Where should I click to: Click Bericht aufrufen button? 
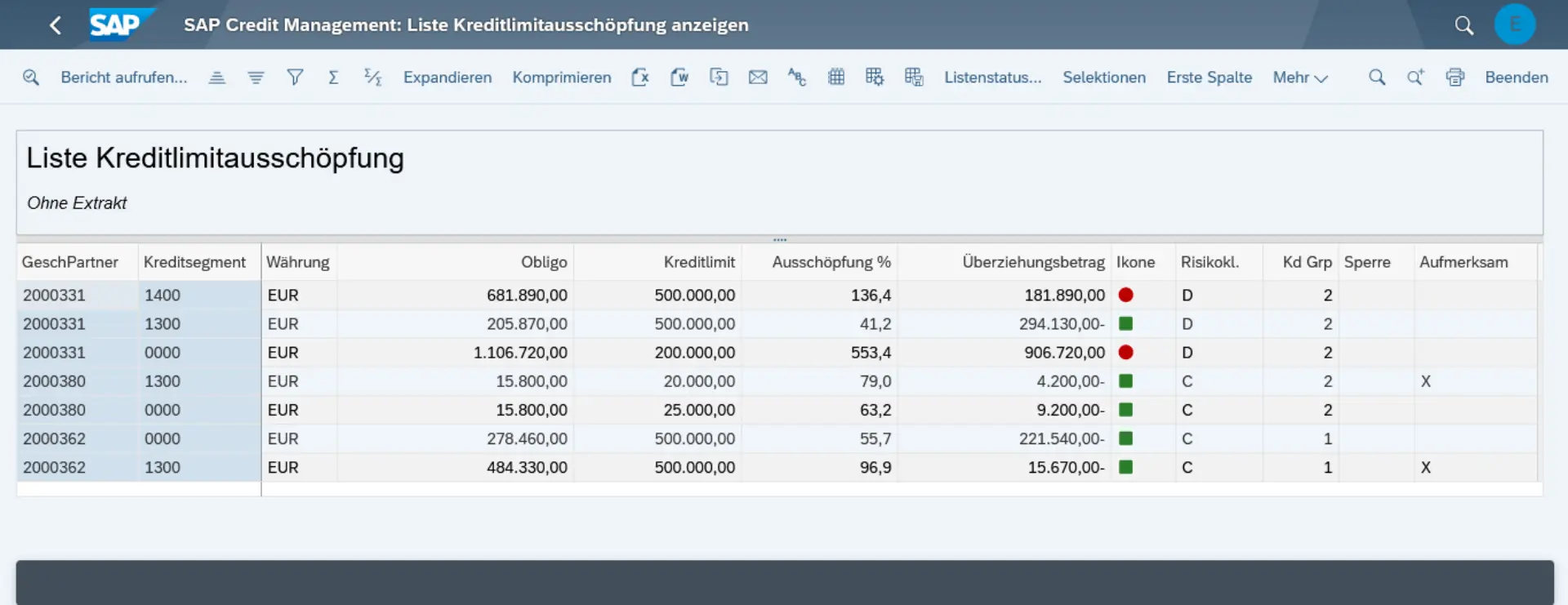[124, 78]
